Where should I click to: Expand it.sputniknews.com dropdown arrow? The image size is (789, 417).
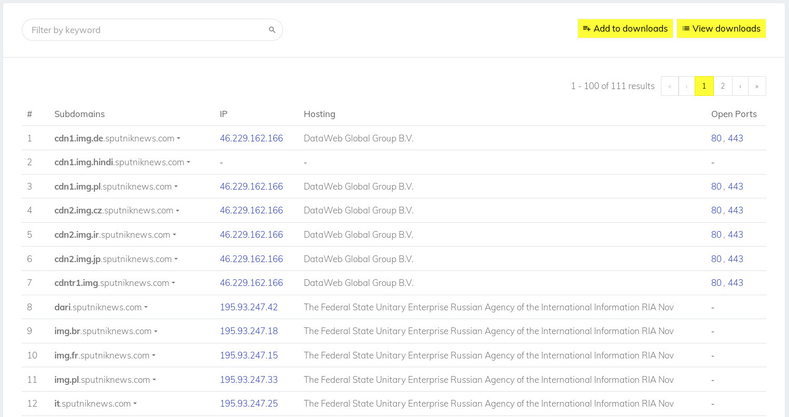click(x=135, y=404)
